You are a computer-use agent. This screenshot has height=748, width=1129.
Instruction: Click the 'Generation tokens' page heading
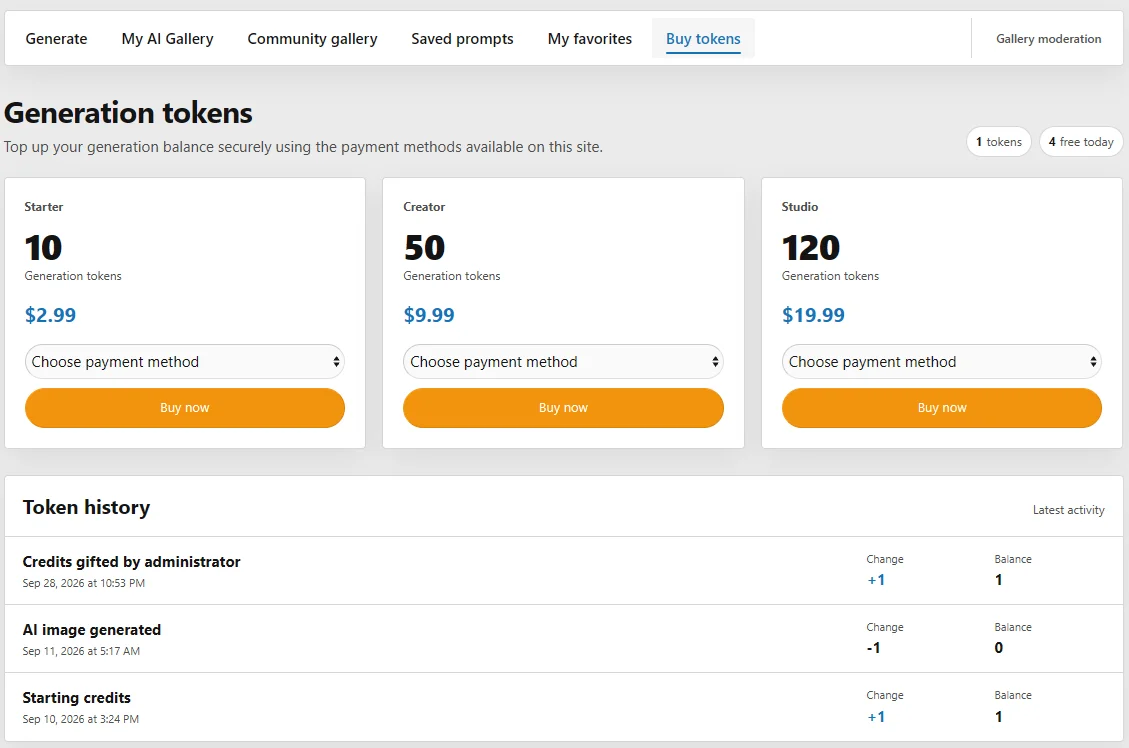(128, 113)
